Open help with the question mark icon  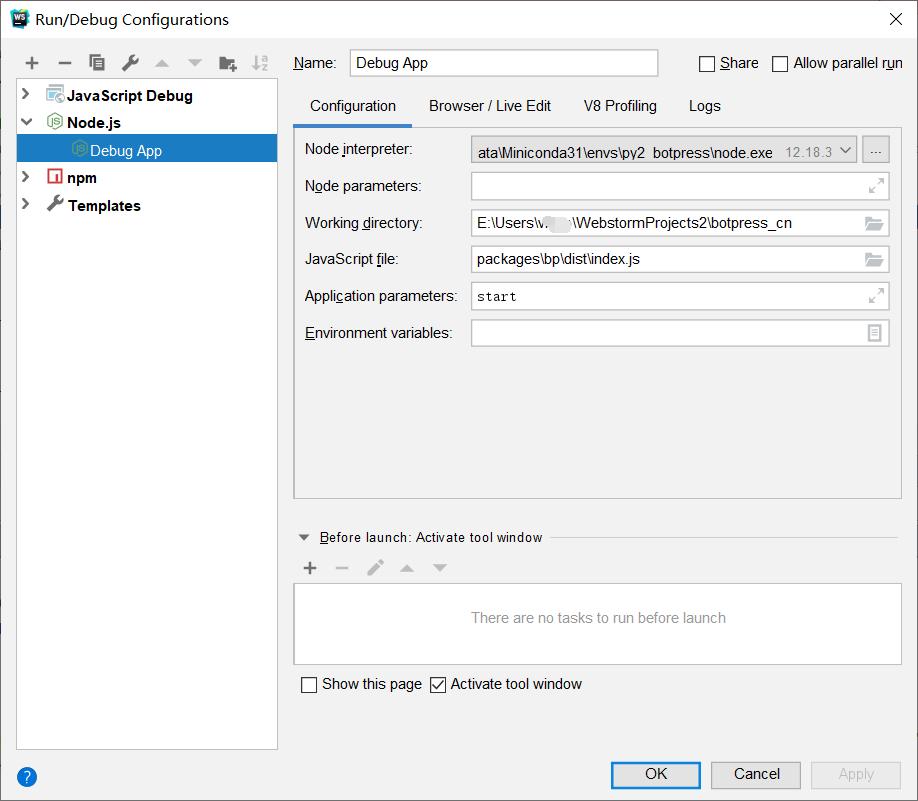point(27,777)
